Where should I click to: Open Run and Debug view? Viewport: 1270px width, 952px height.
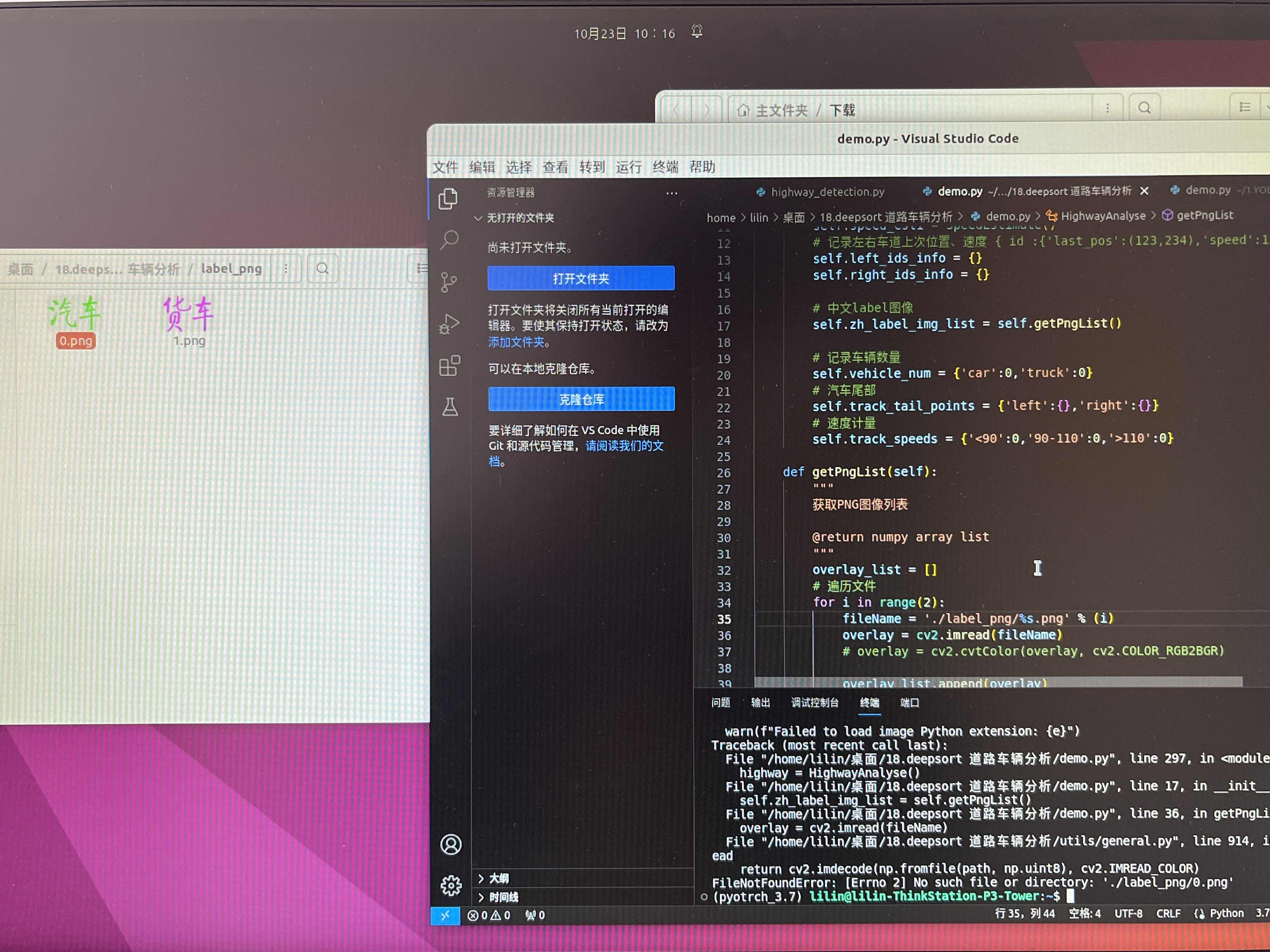click(x=449, y=324)
